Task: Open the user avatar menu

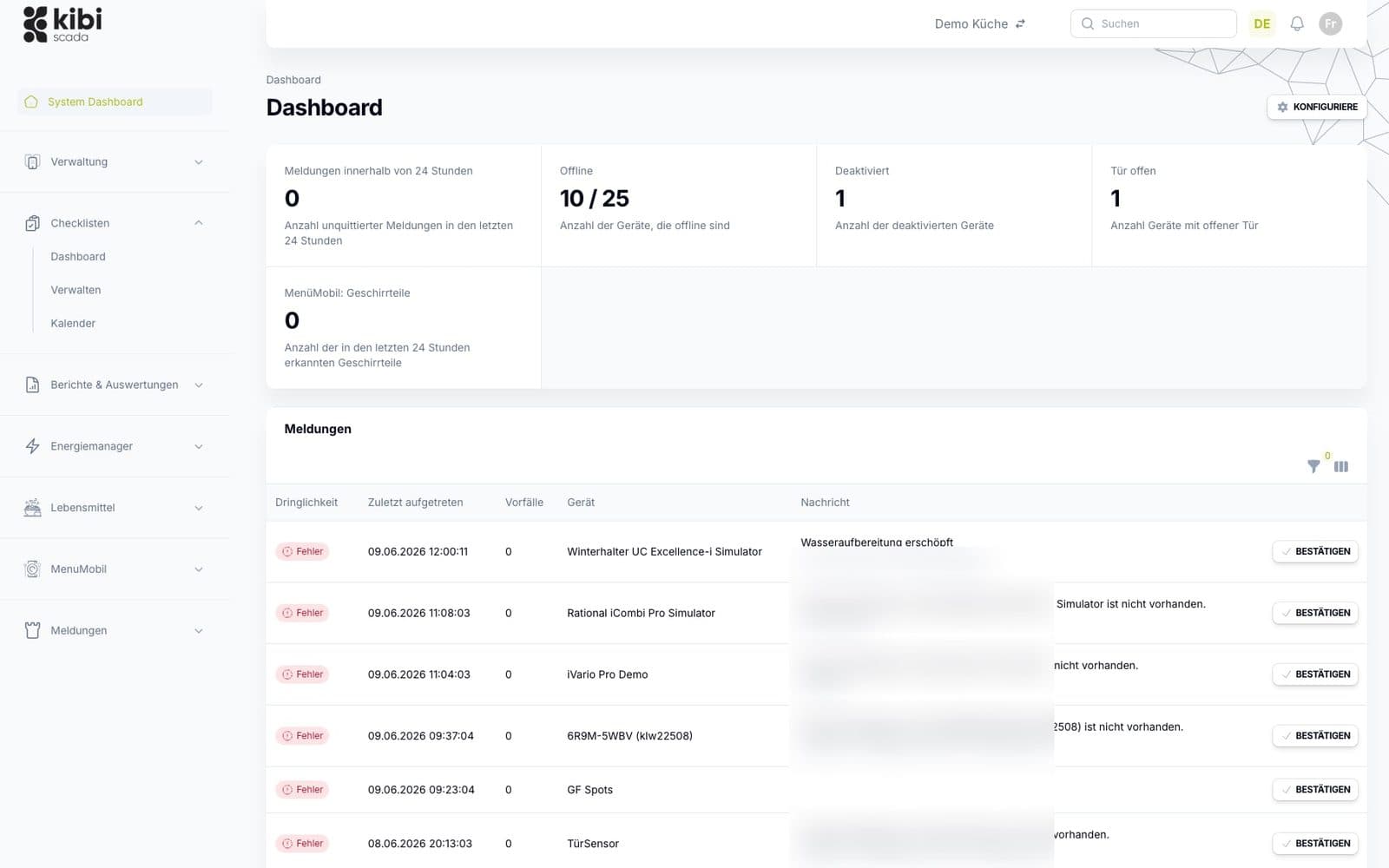Action: [x=1330, y=23]
